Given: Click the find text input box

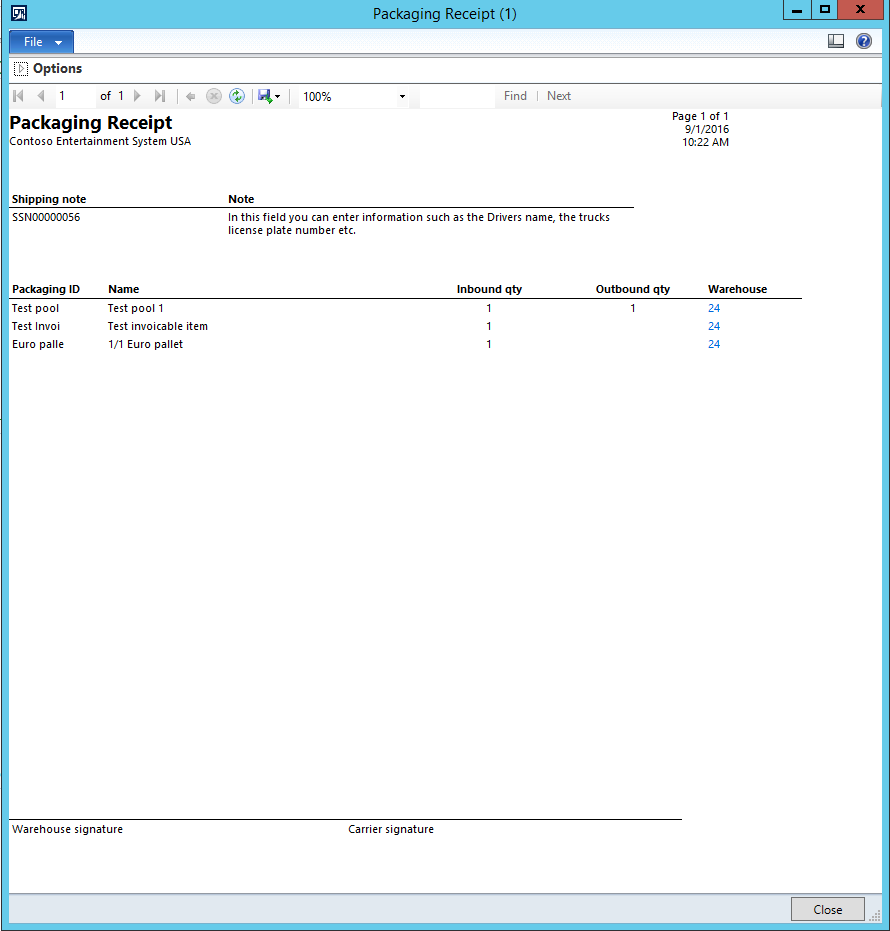Looking at the screenshot, I should click(457, 96).
